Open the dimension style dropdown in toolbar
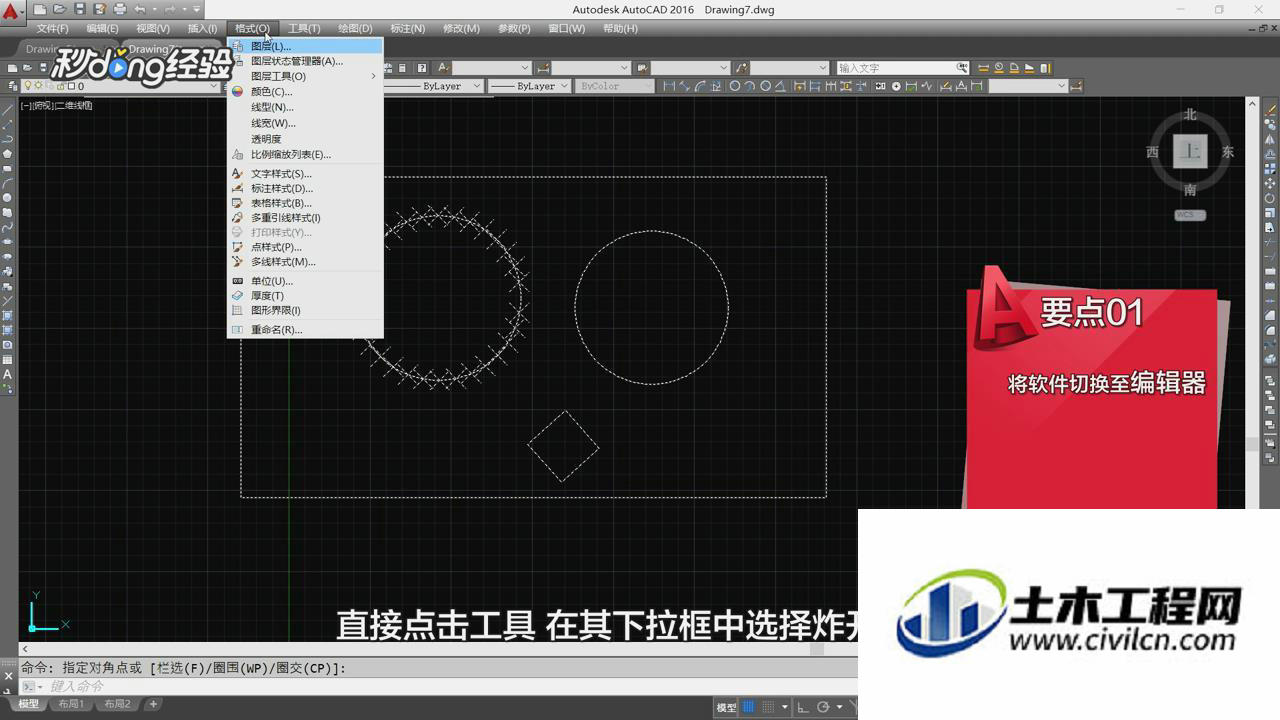 click(1028, 86)
